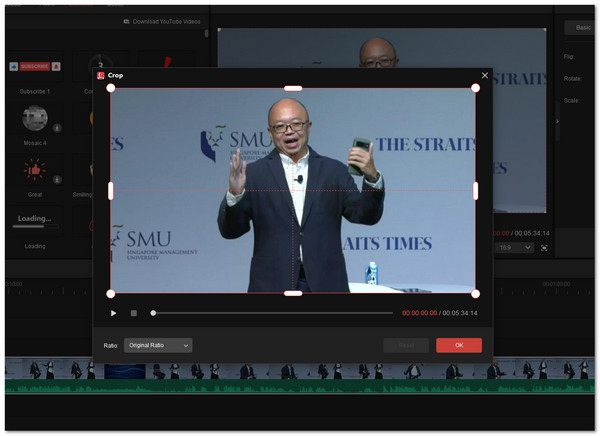Click the dimmed Reset button
This screenshot has height=436, width=600.
click(x=406, y=345)
